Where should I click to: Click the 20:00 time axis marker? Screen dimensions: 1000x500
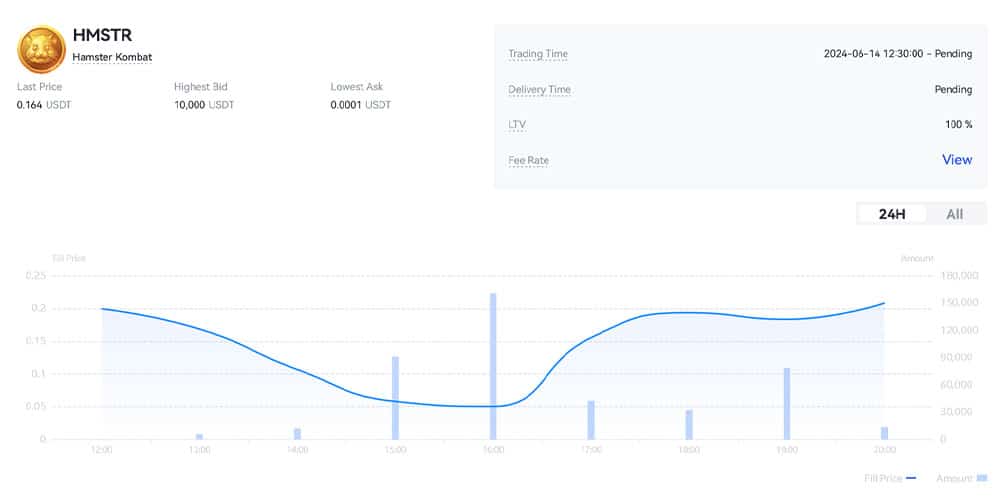click(x=884, y=451)
